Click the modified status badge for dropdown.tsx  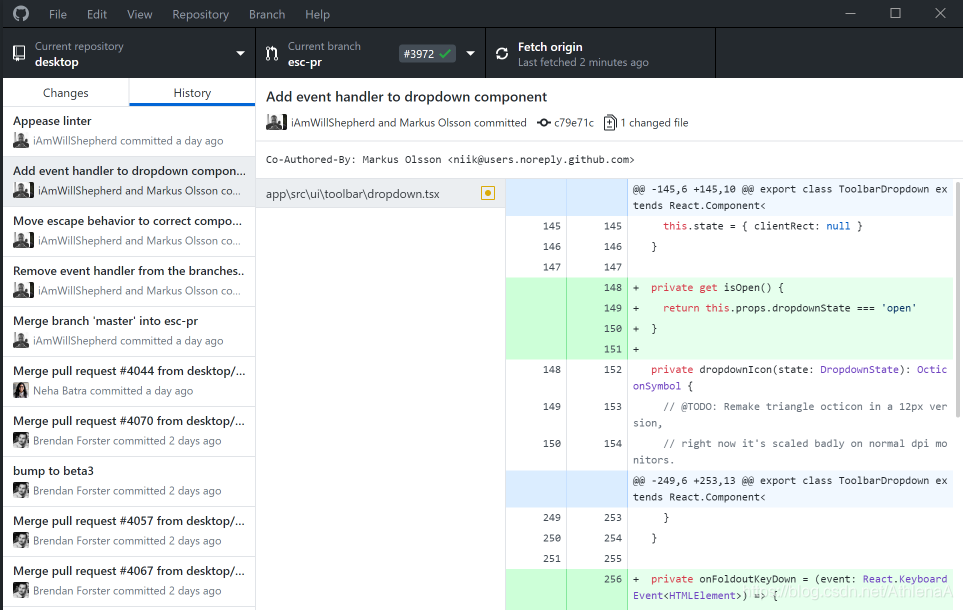click(x=488, y=194)
